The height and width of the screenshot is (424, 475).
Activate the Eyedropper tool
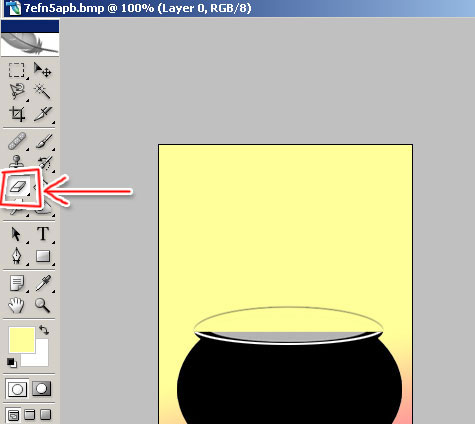44,283
